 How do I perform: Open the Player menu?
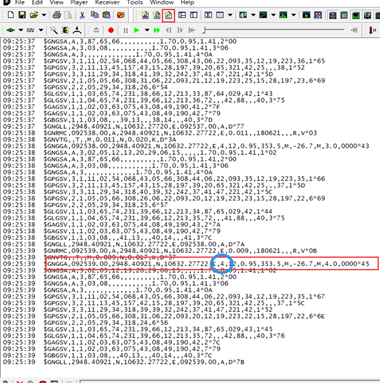click(x=79, y=2)
